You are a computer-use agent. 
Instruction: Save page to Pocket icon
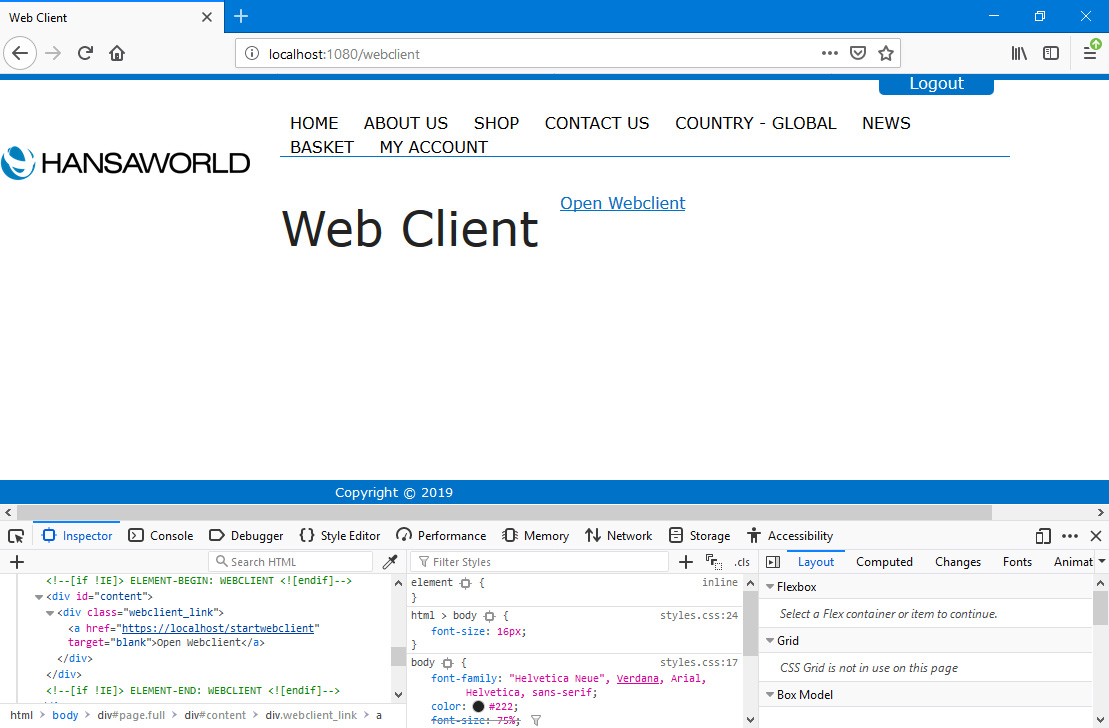coord(858,54)
